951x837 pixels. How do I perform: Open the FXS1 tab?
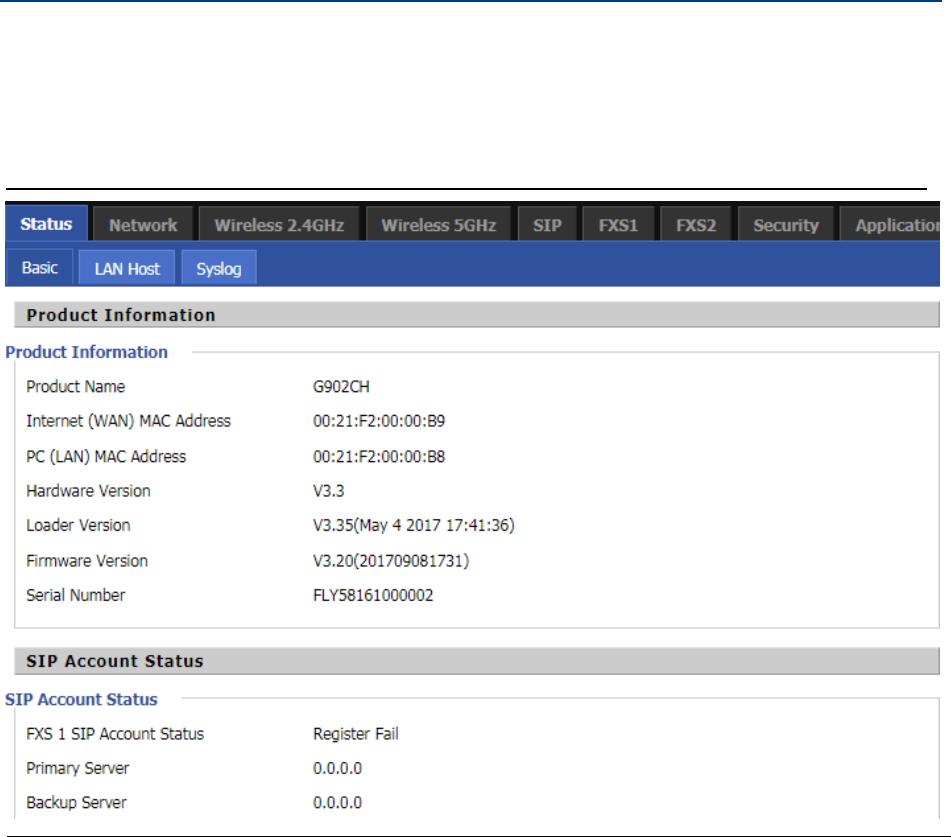pos(618,225)
